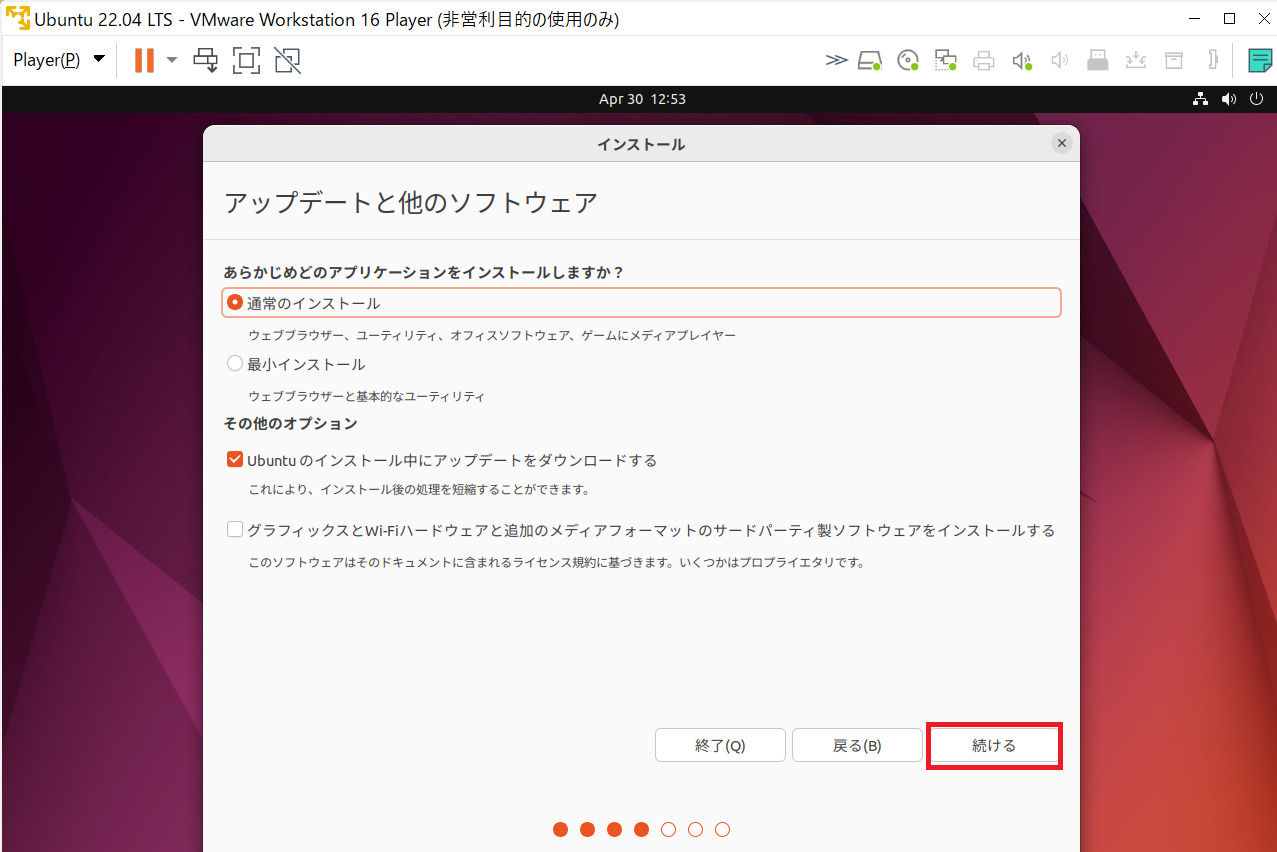Open the Player(P) menu
This screenshot has width=1277, height=852.
click(x=59, y=60)
